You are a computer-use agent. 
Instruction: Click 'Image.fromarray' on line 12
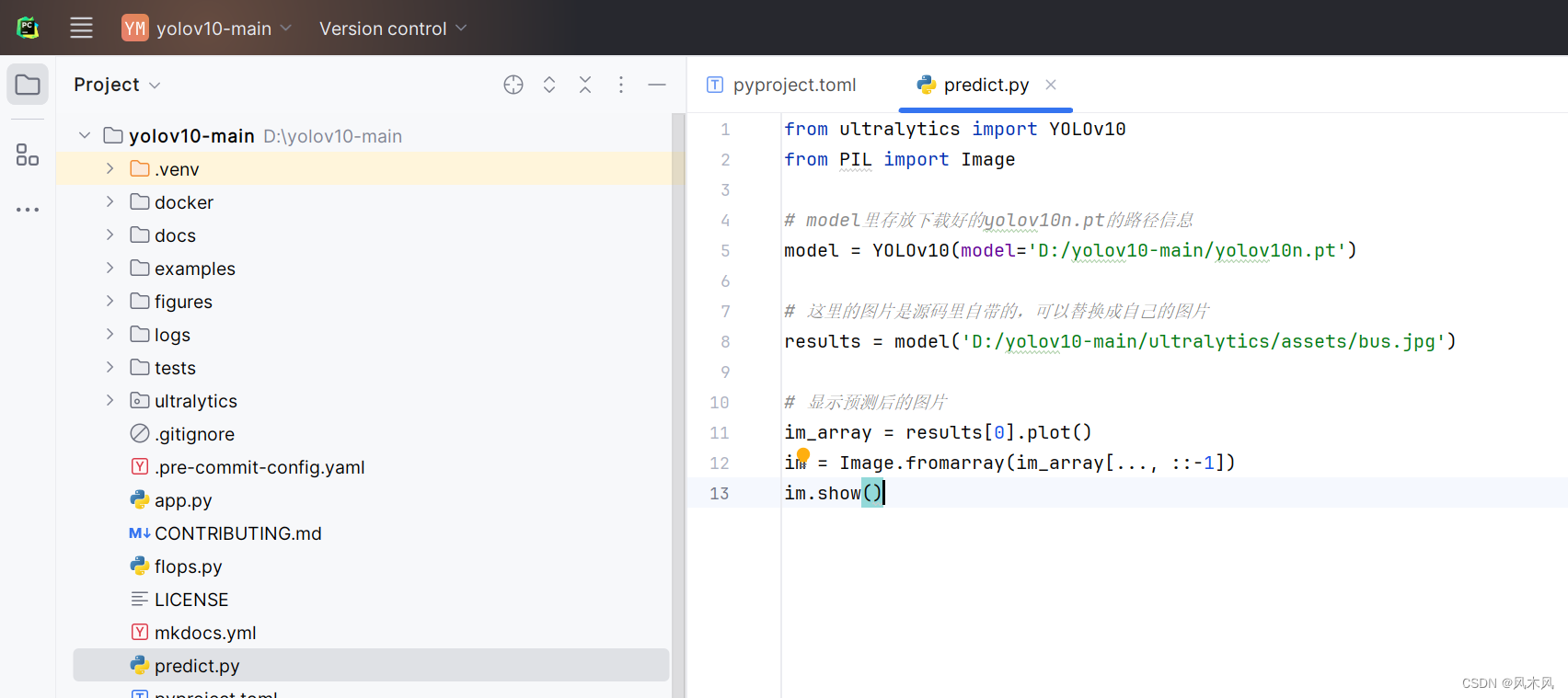pyautogui.click(x=921, y=463)
